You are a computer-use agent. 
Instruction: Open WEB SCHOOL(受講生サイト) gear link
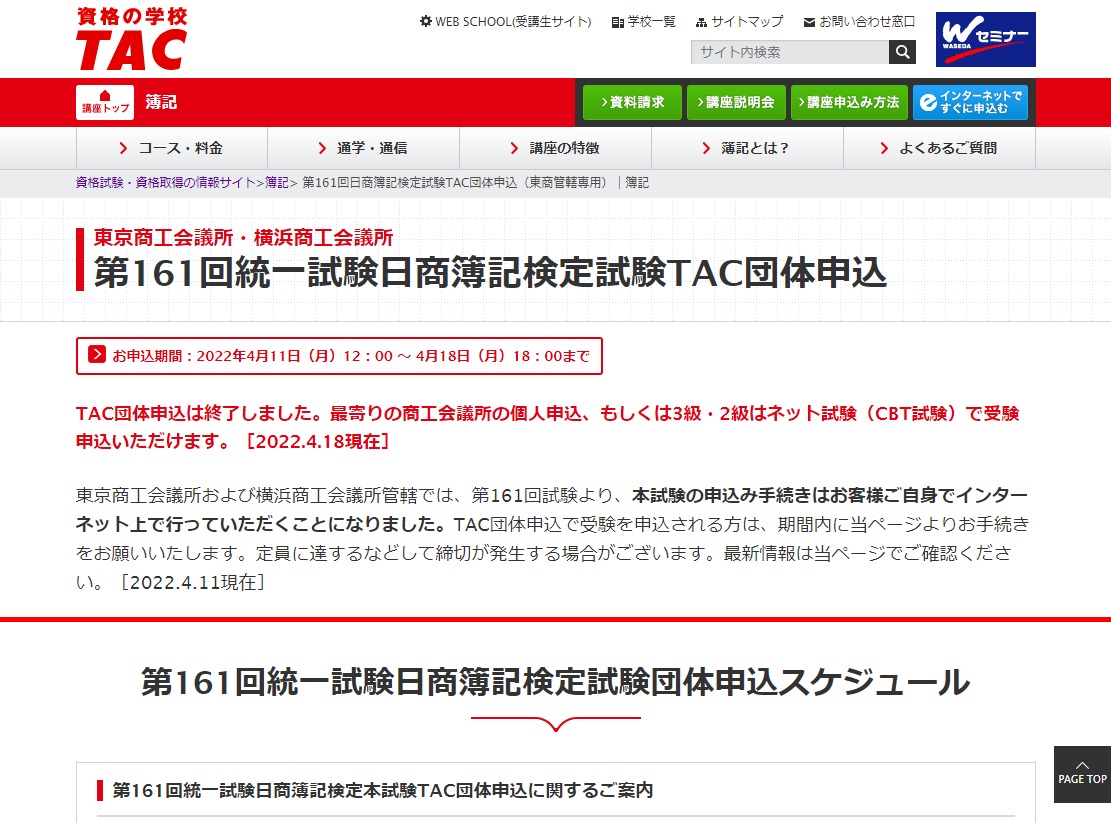point(505,21)
